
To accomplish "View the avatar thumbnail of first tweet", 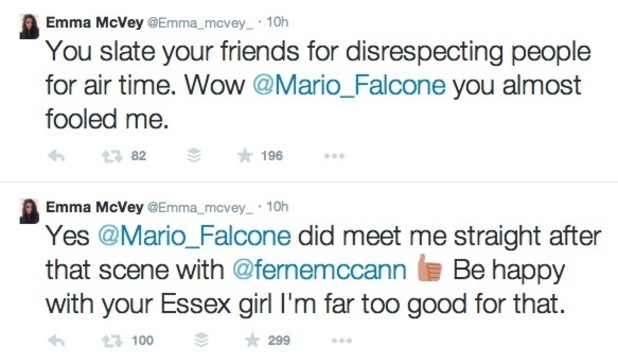I will (x=30, y=26).
